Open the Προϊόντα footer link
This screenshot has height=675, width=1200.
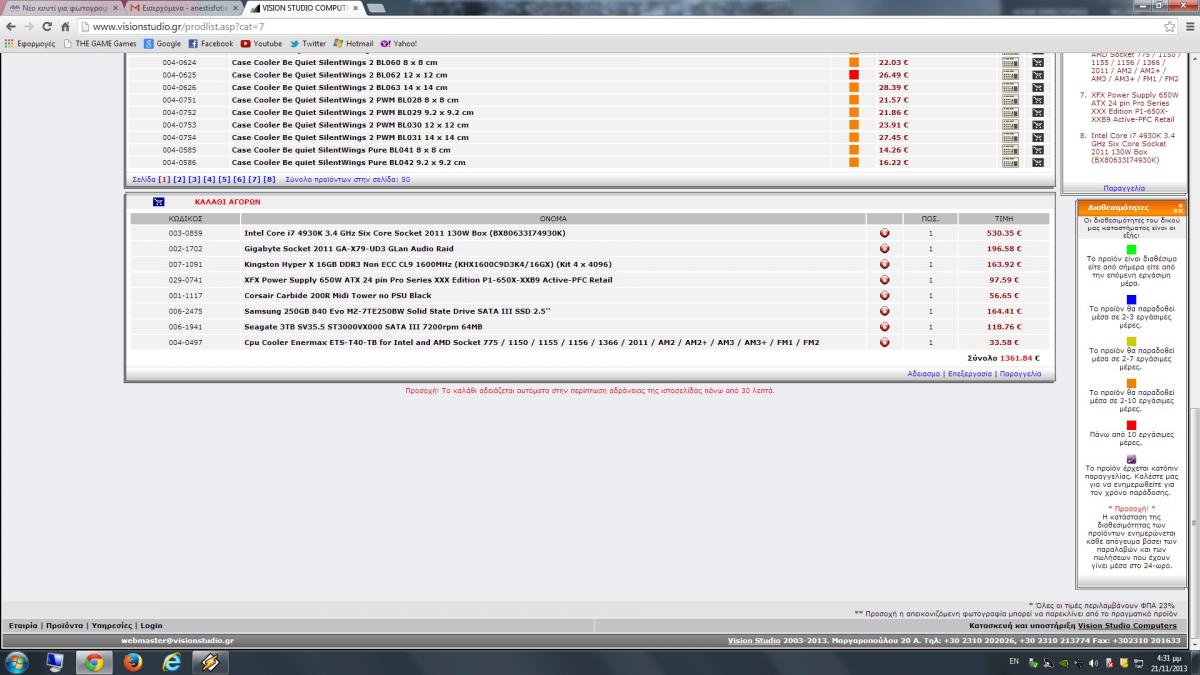(64, 625)
